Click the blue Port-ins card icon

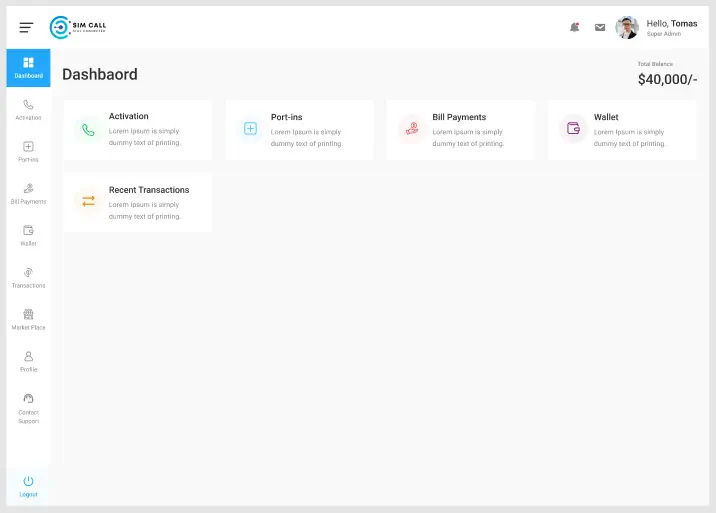click(250, 129)
